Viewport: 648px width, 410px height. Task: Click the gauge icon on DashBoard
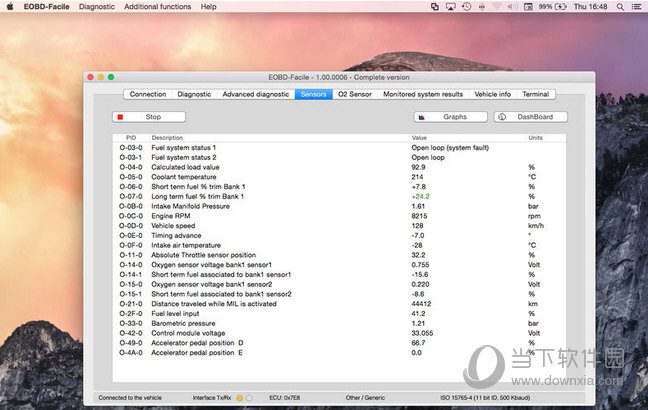(502, 117)
